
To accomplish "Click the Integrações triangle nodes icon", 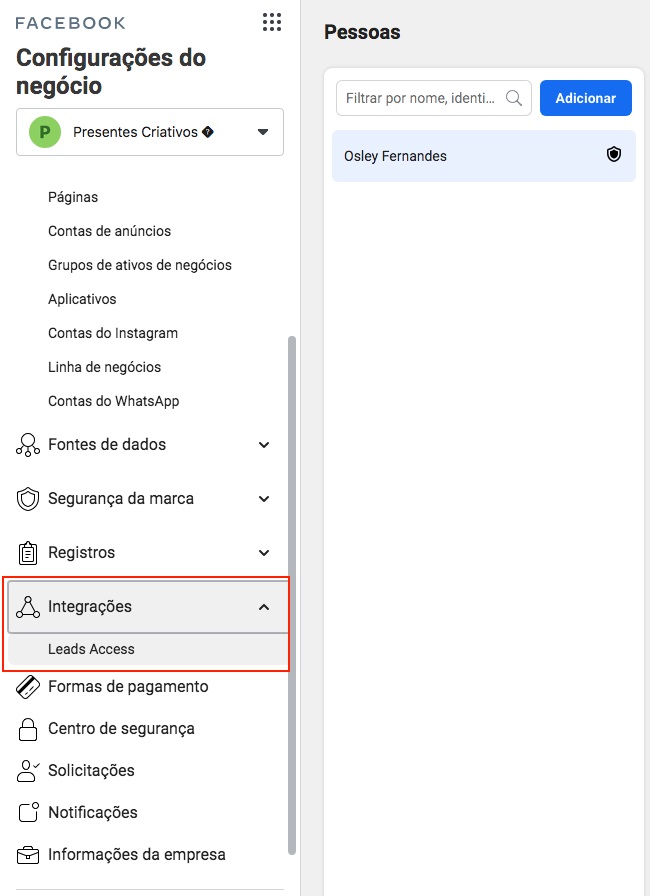I will (x=28, y=607).
